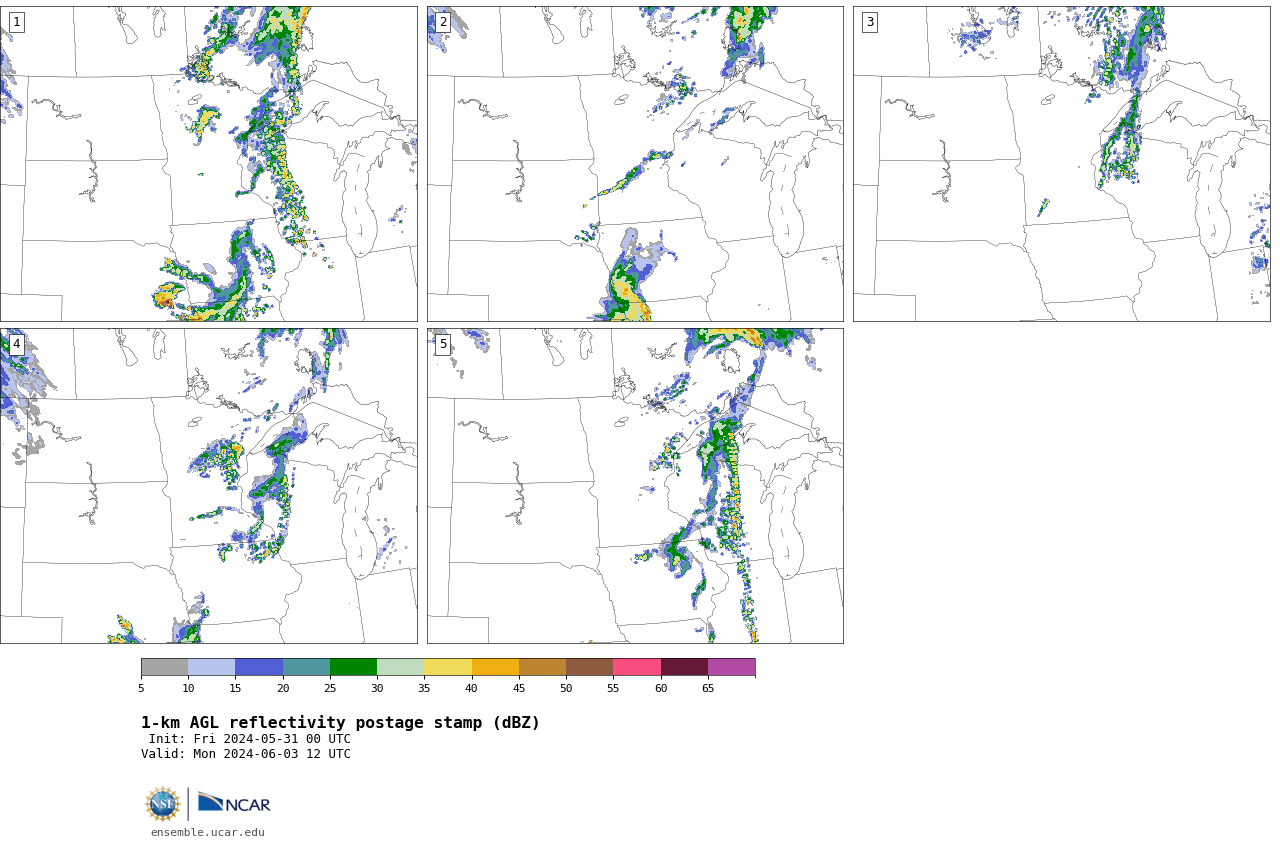Click the maroon 60-65 dBZ swatch
Image resolution: width=1280 pixels, height=844 pixels.
coord(684,667)
